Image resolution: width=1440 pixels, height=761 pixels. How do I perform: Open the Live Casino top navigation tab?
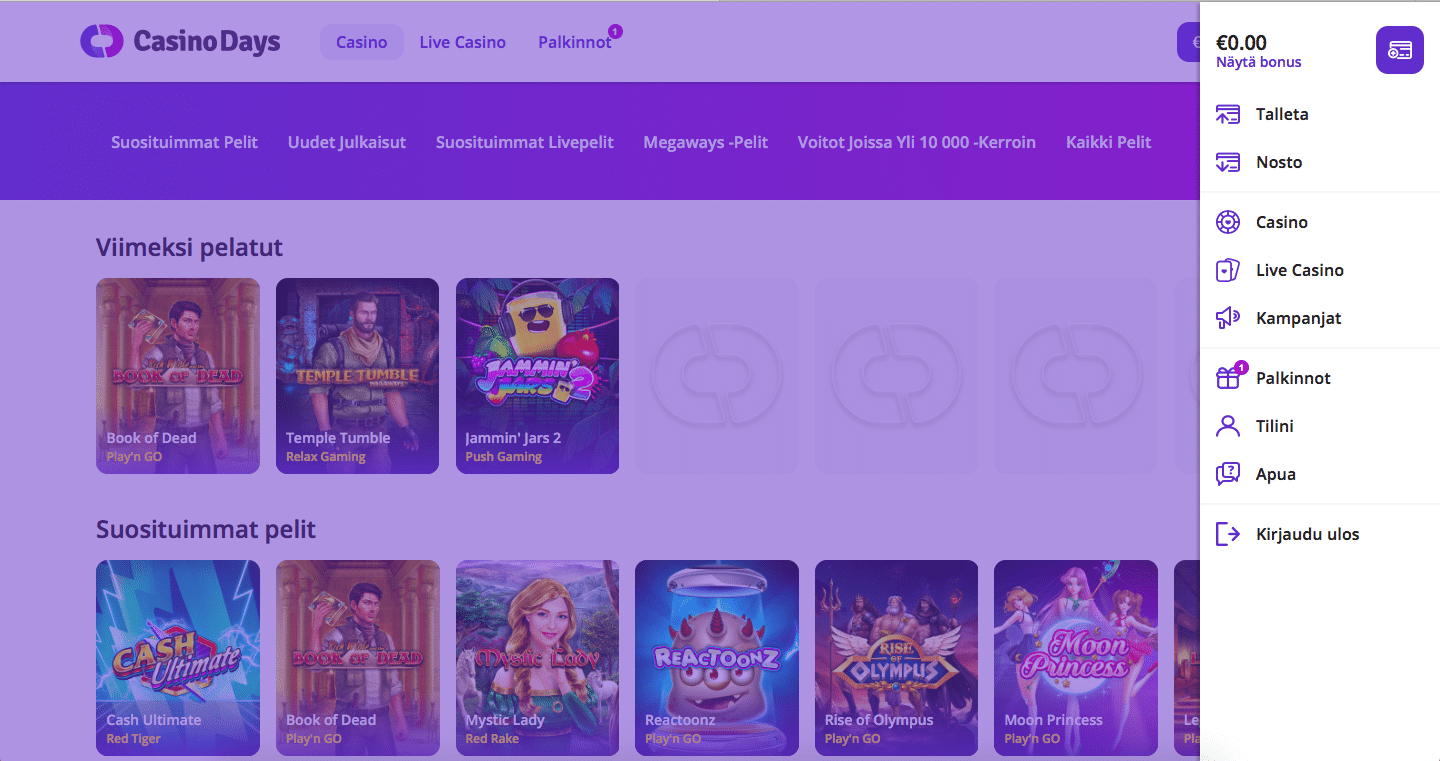[x=463, y=42]
